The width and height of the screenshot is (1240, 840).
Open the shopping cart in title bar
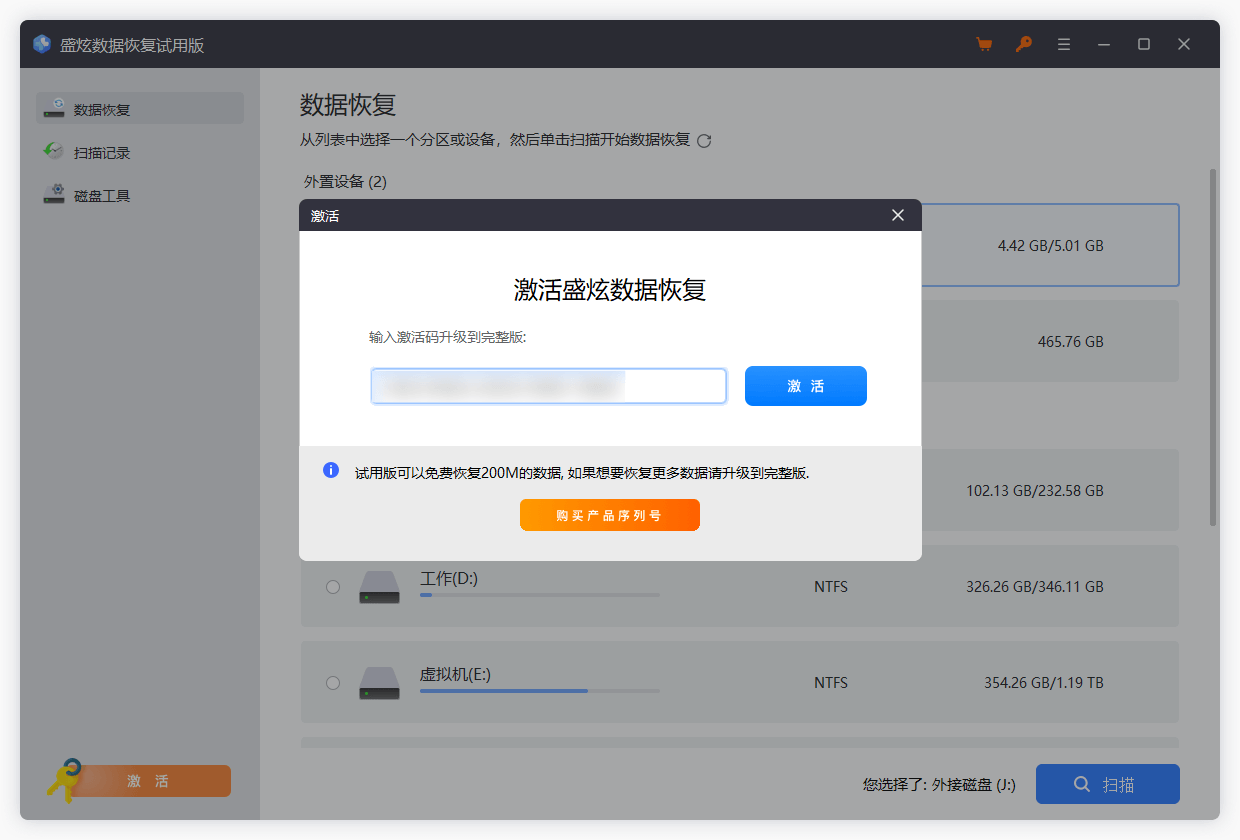click(984, 44)
